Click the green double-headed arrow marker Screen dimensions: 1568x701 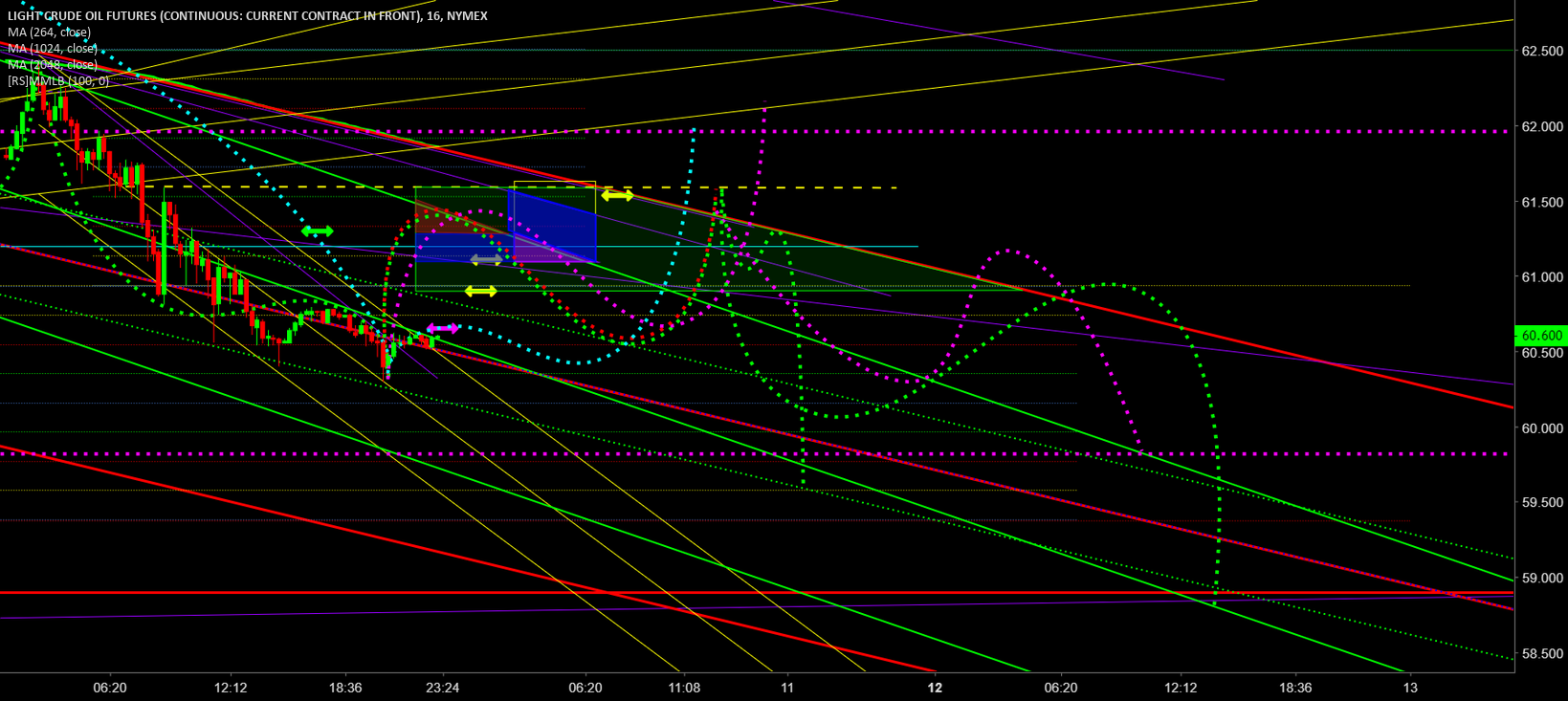pyautogui.click(x=317, y=231)
